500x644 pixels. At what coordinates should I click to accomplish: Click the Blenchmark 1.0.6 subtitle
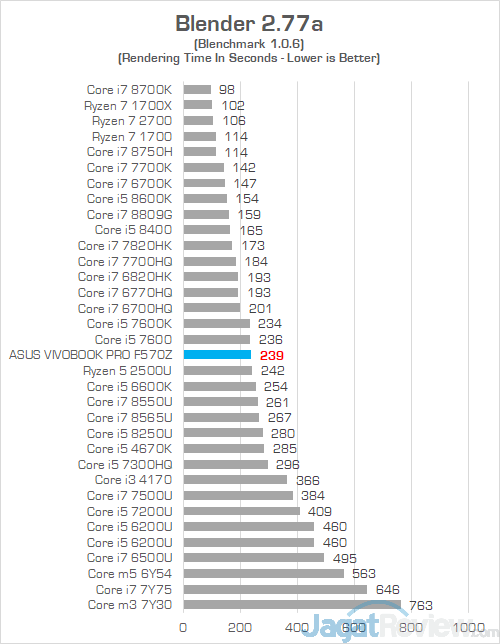(249, 44)
